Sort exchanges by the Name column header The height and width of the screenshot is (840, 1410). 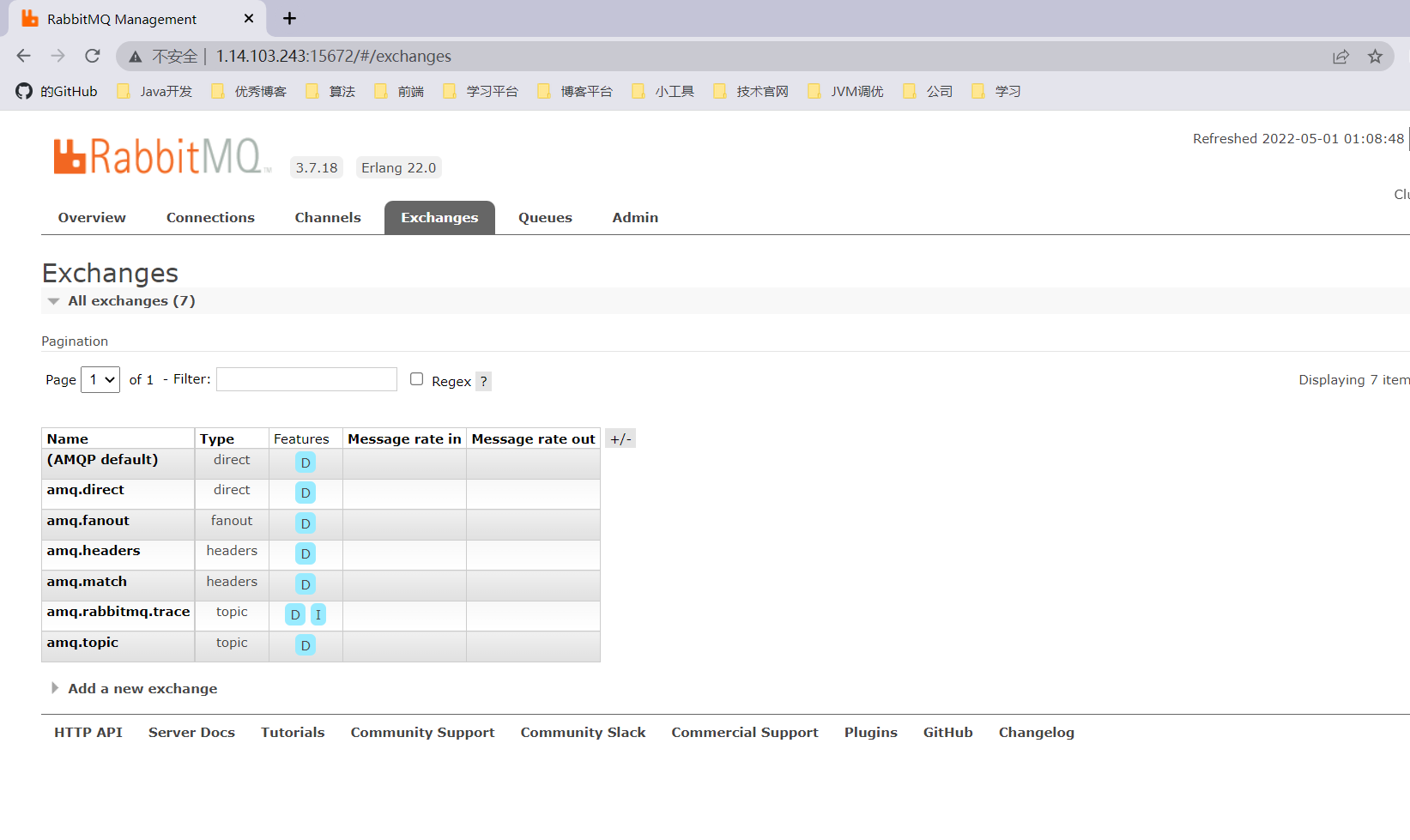67,439
